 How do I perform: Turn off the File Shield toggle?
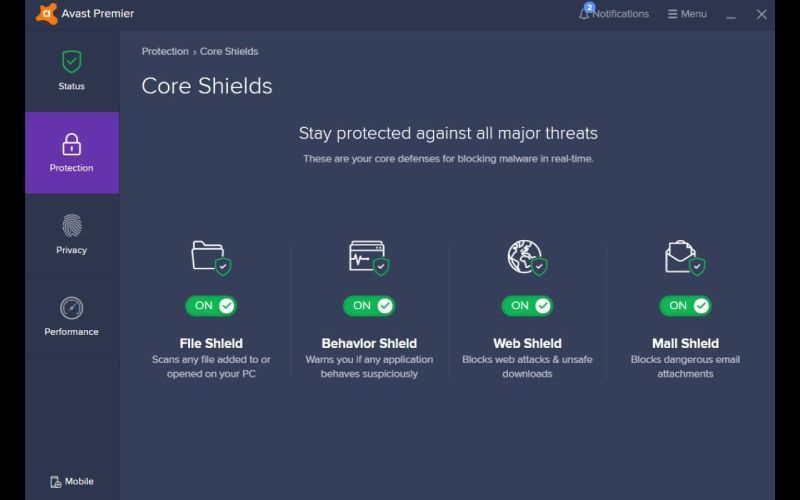tap(211, 305)
